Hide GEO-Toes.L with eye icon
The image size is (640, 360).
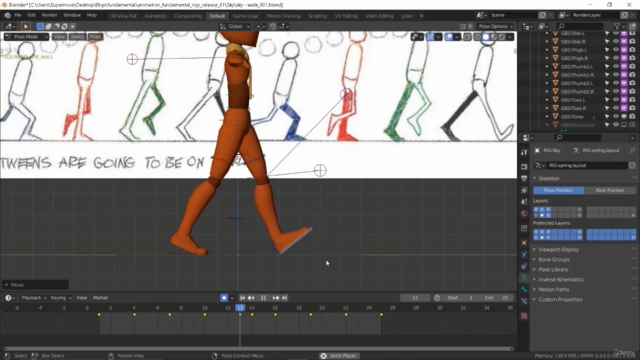pyautogui.click(x=616, y=100)
